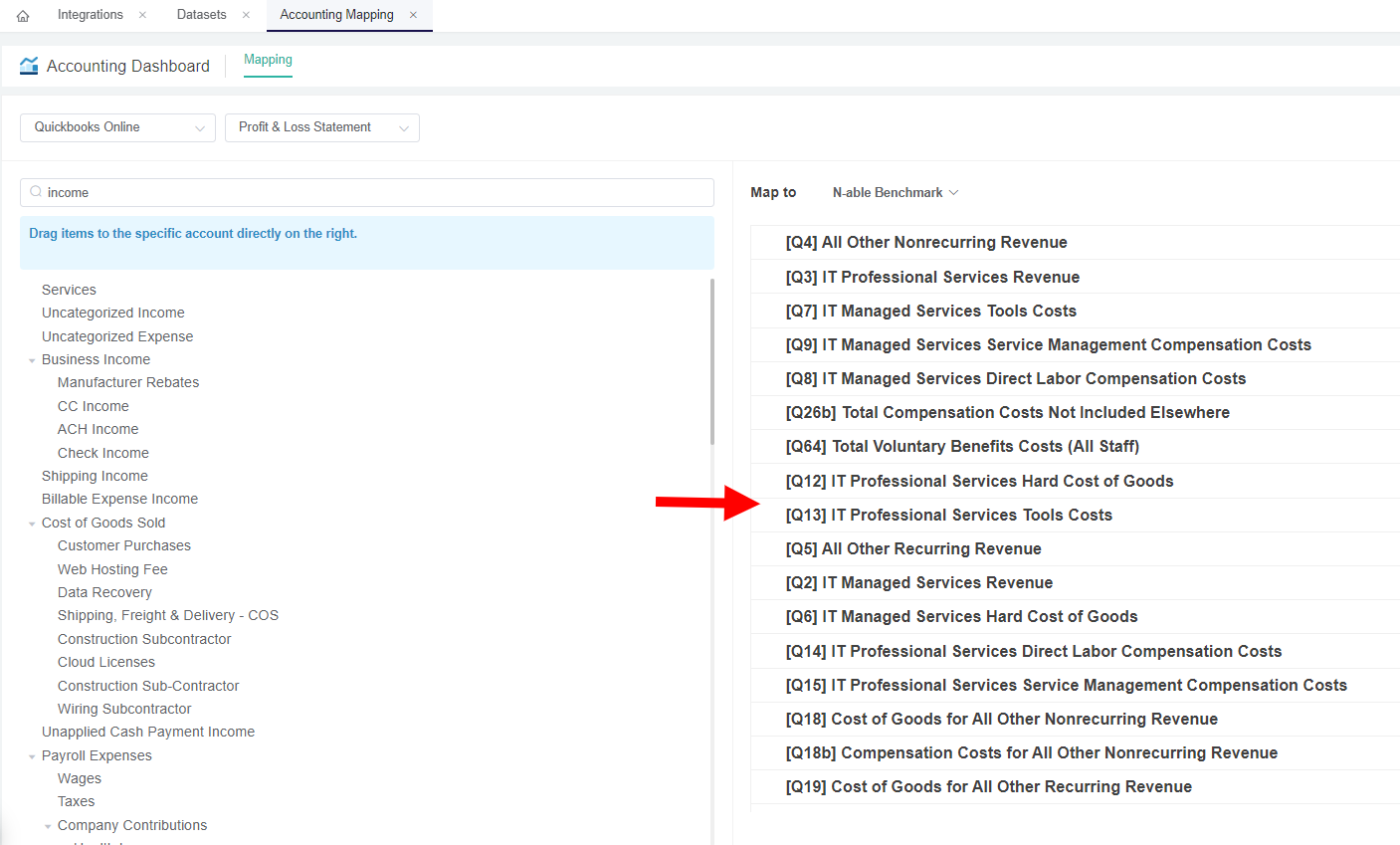Open the Profit & Loss Statement dropdown

point(322,127)
